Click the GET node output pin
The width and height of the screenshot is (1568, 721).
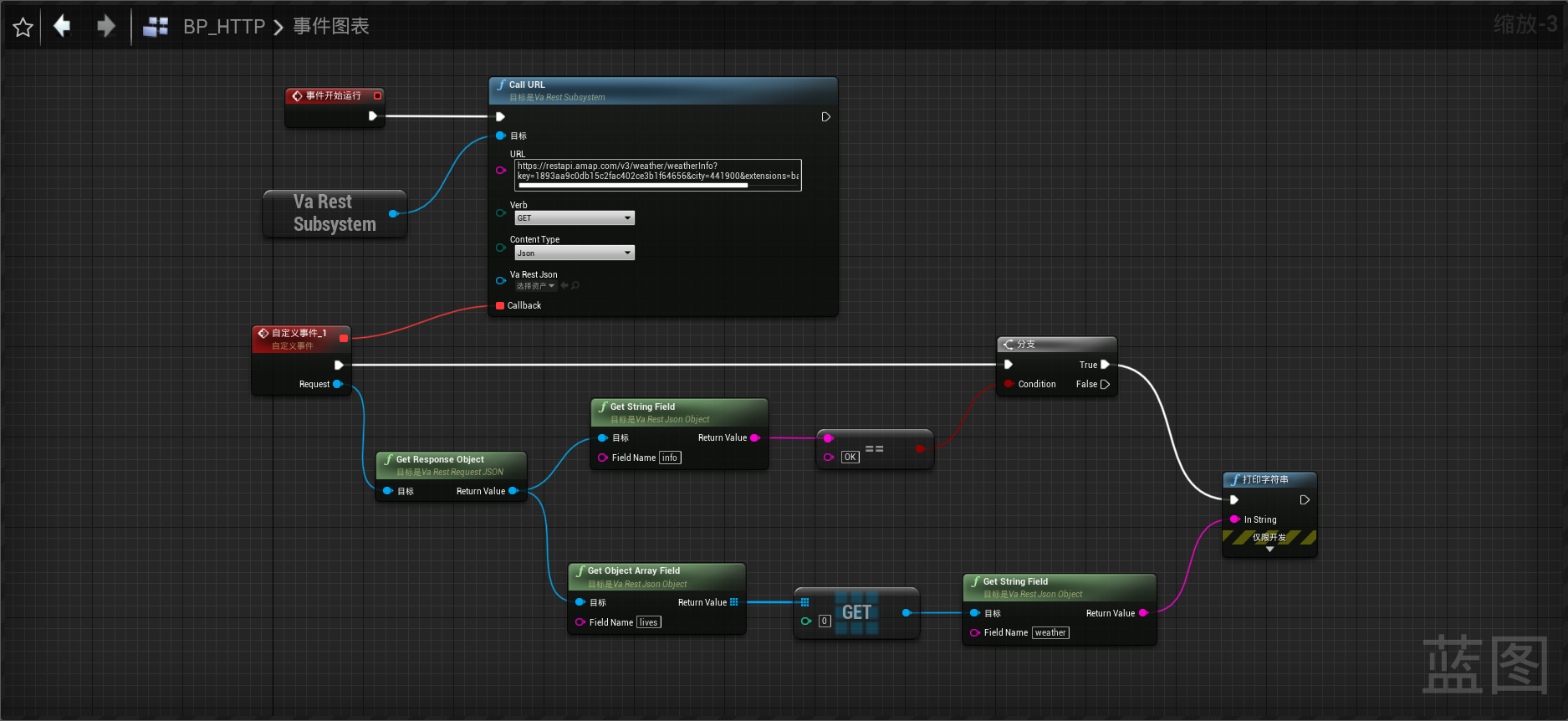[x=907, y=613]
